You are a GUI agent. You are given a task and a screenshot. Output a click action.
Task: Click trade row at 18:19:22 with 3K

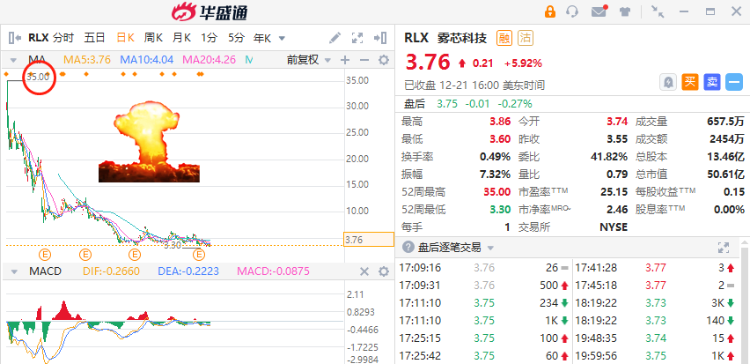[x=655, y=303]
